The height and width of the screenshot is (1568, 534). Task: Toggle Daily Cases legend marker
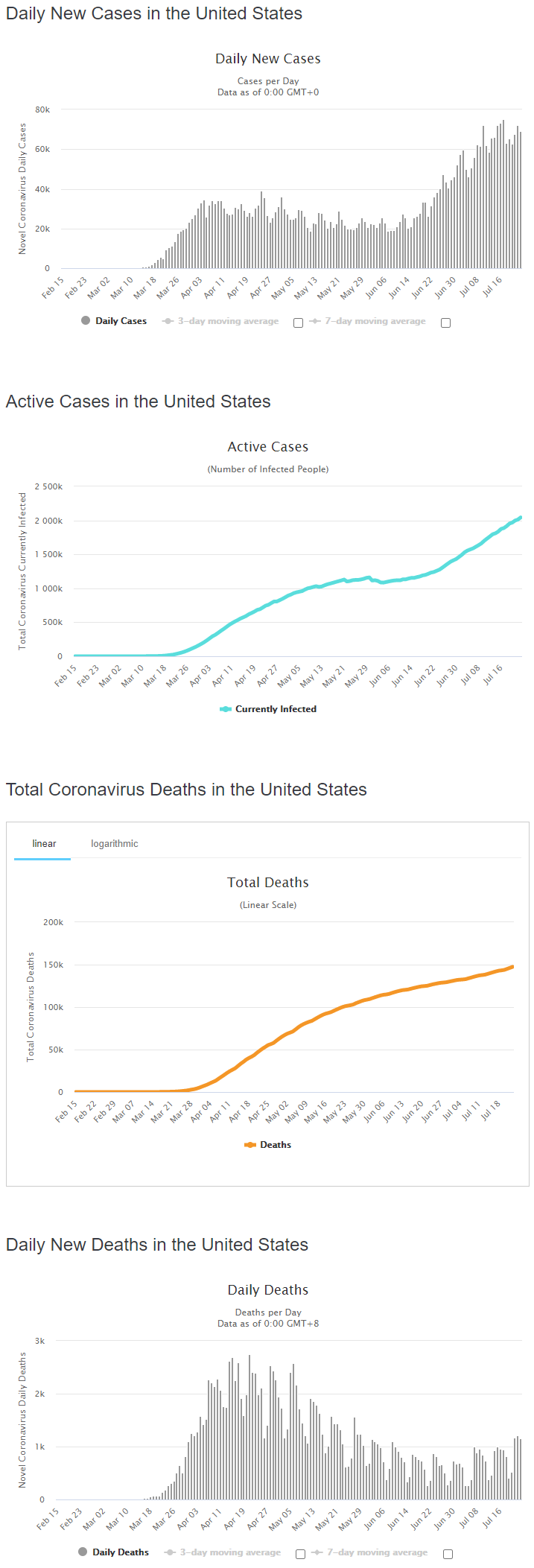coord(86,321)
